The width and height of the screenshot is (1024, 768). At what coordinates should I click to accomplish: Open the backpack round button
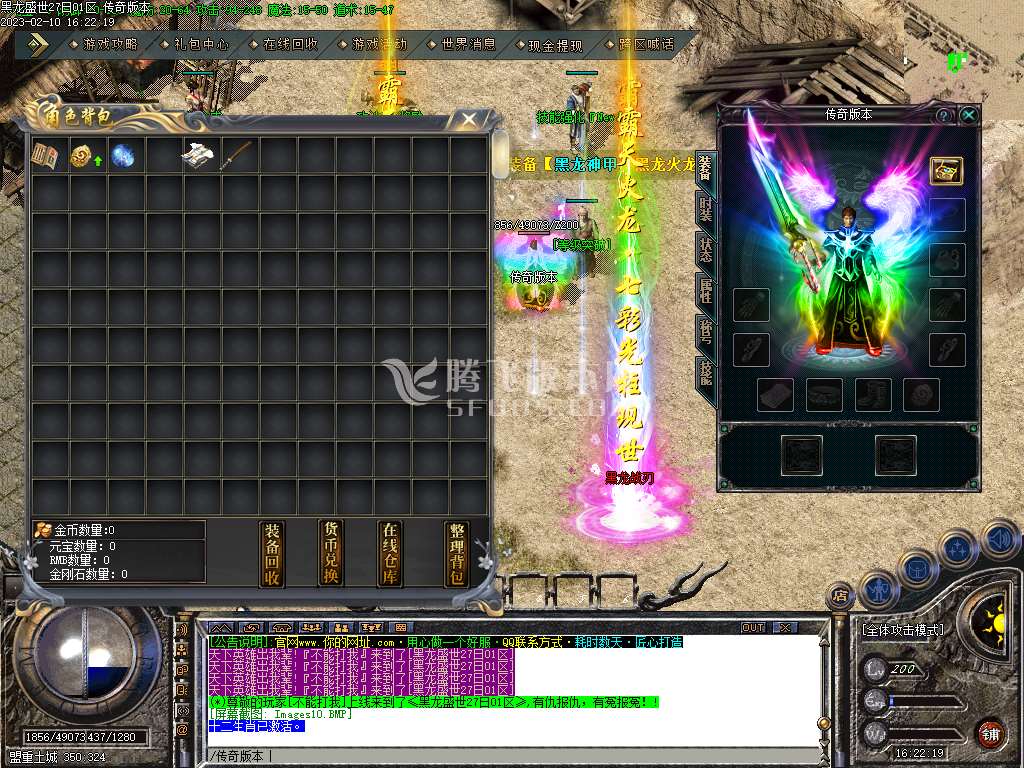click(919, 569)
